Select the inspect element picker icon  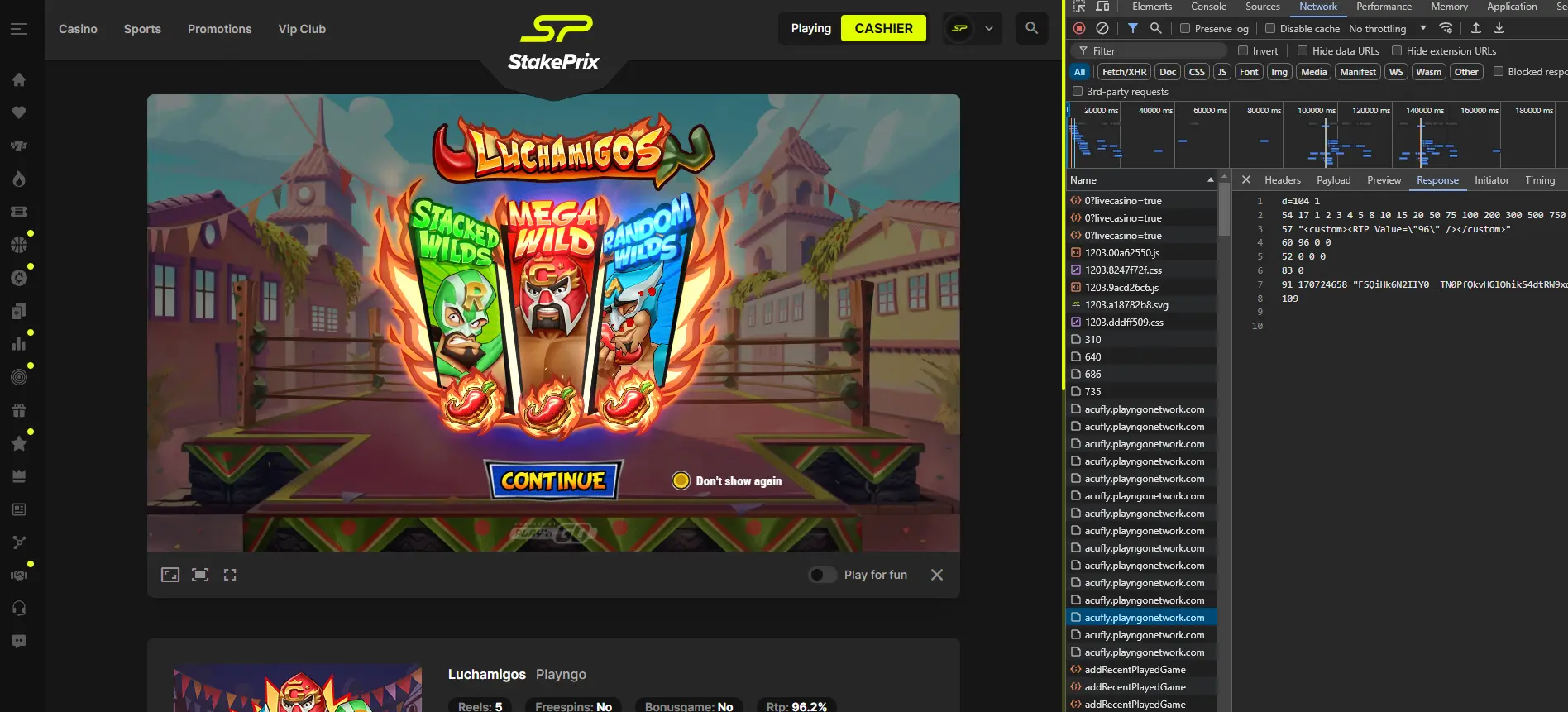1079,7
